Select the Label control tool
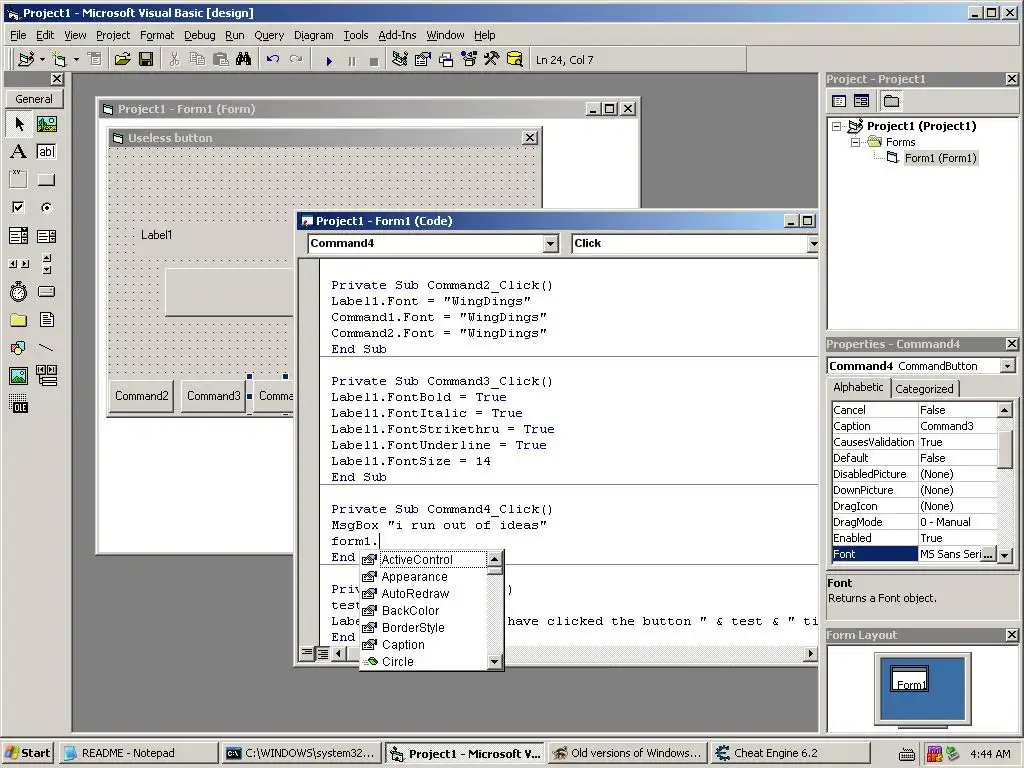This screenshot has height=768, width=1024. click(x=18, y=152)
